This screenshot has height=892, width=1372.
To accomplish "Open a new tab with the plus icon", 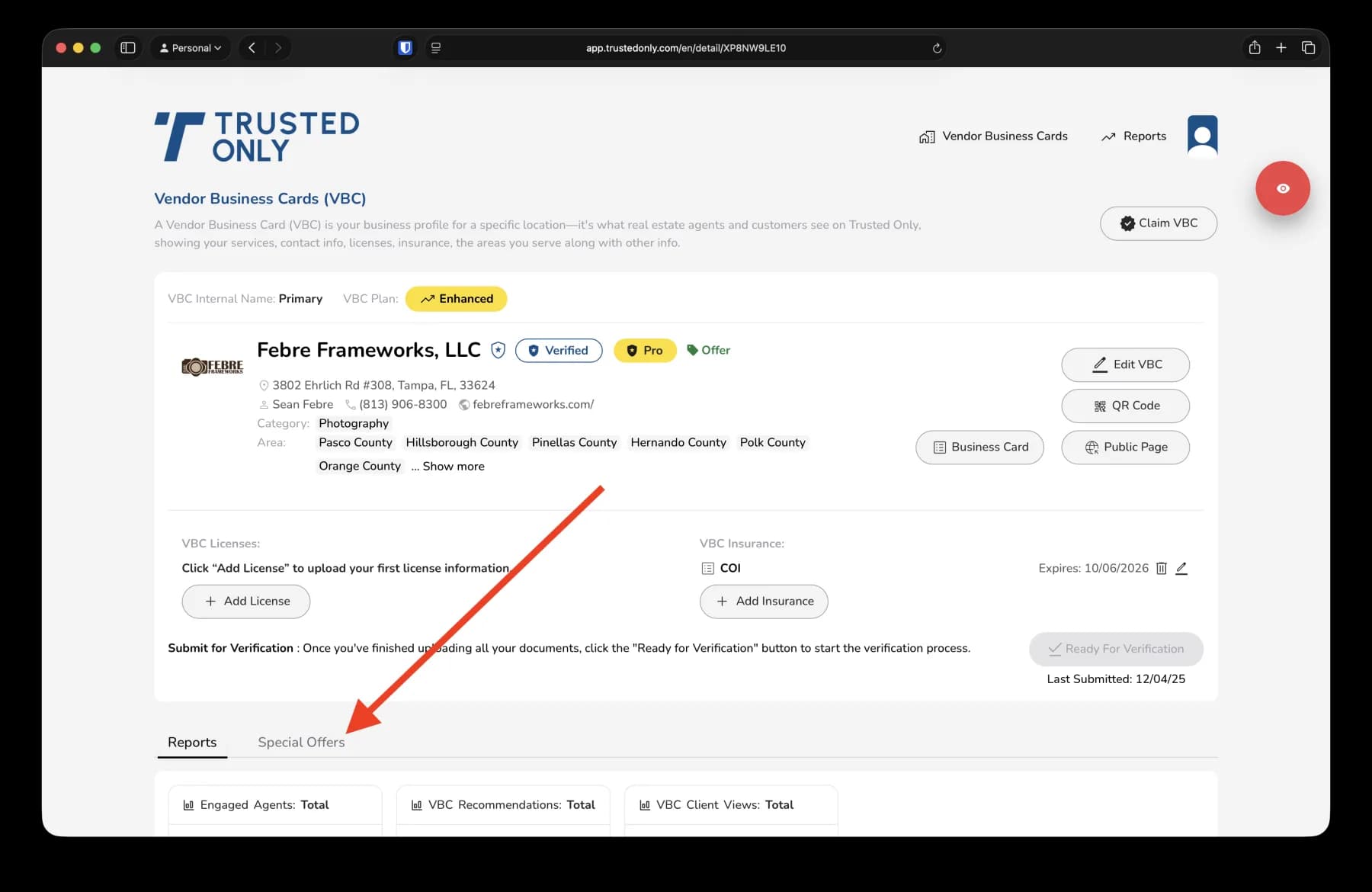I will tap(1281, 48).
